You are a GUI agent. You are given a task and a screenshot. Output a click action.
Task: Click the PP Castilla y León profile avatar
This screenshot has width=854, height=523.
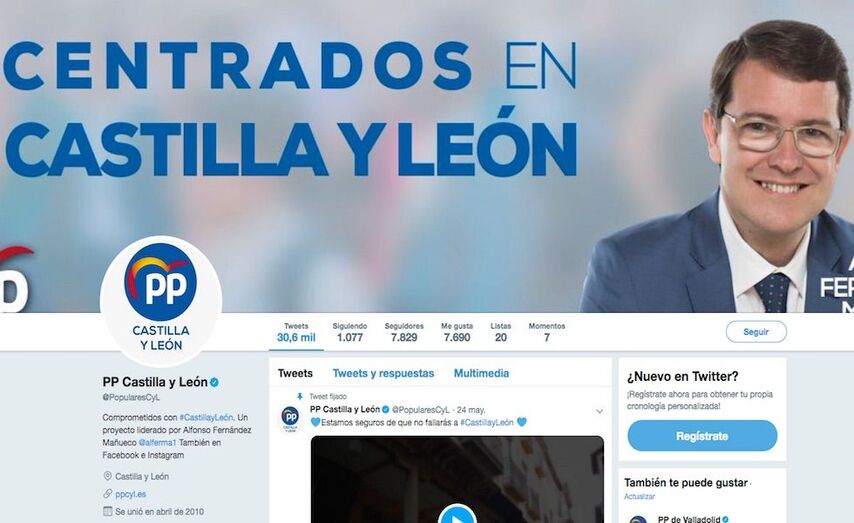tap(161, 301)
